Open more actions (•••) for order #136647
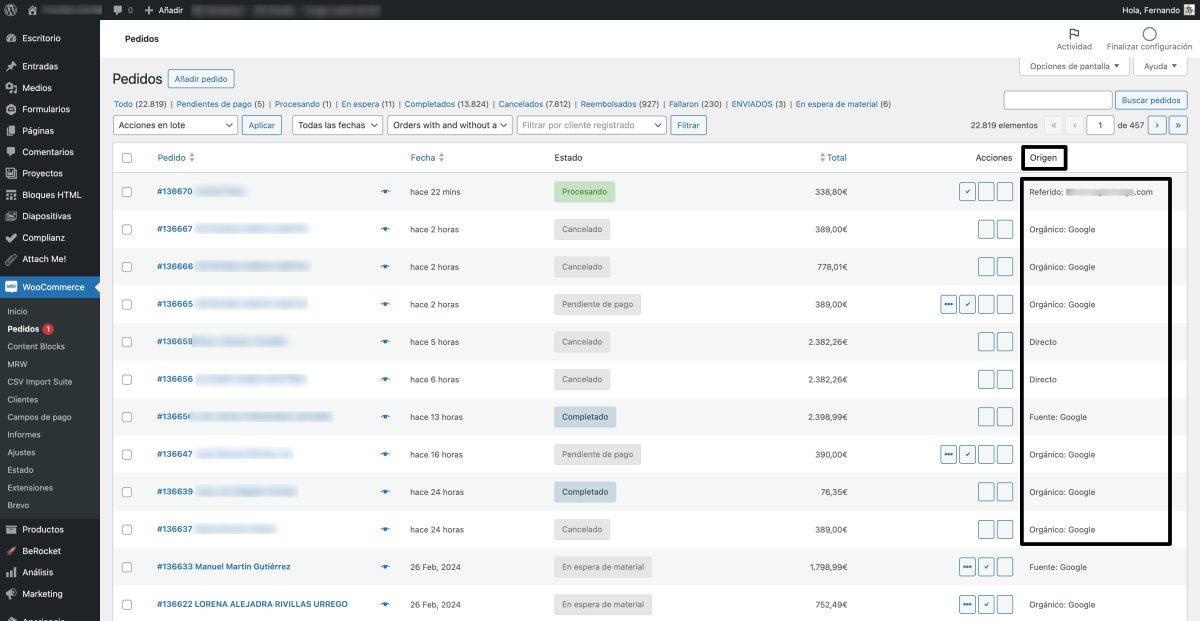1200x621 pixels. click(x=949, y=454)
